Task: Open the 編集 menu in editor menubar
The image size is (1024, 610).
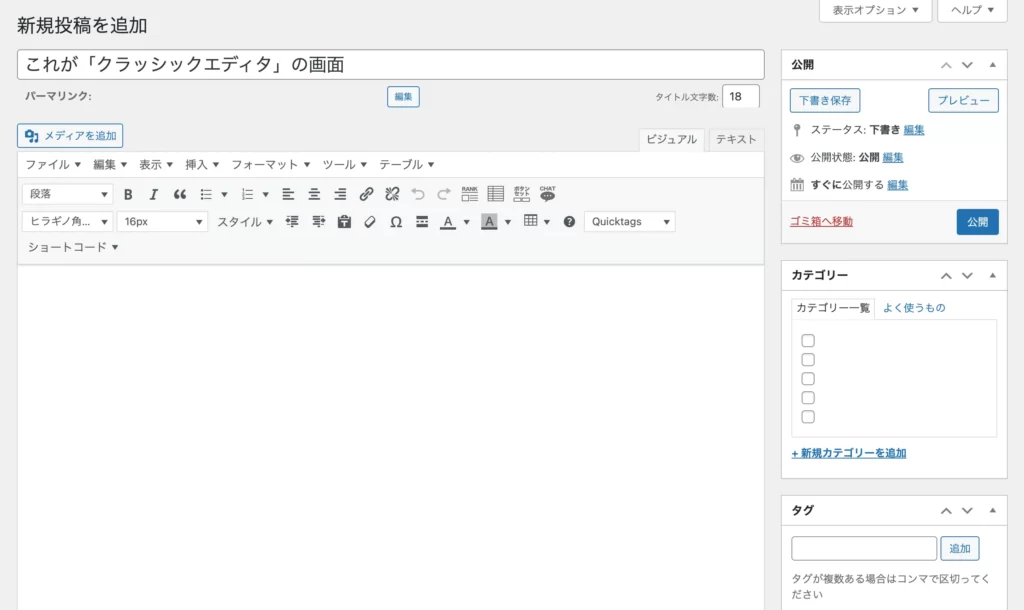Action: (110, 165)
